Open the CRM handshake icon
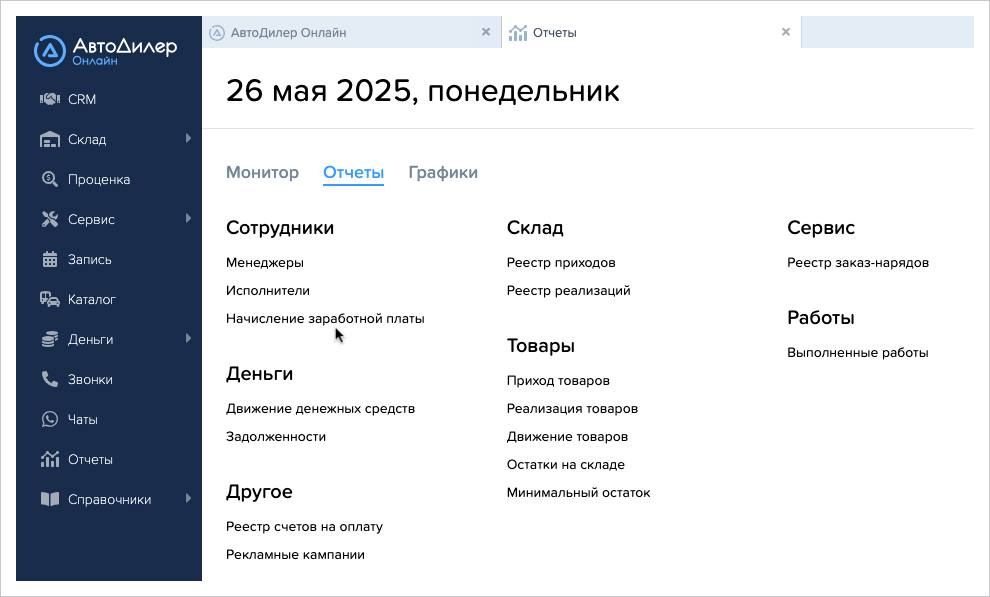990x597 pixels. (50, 99)
